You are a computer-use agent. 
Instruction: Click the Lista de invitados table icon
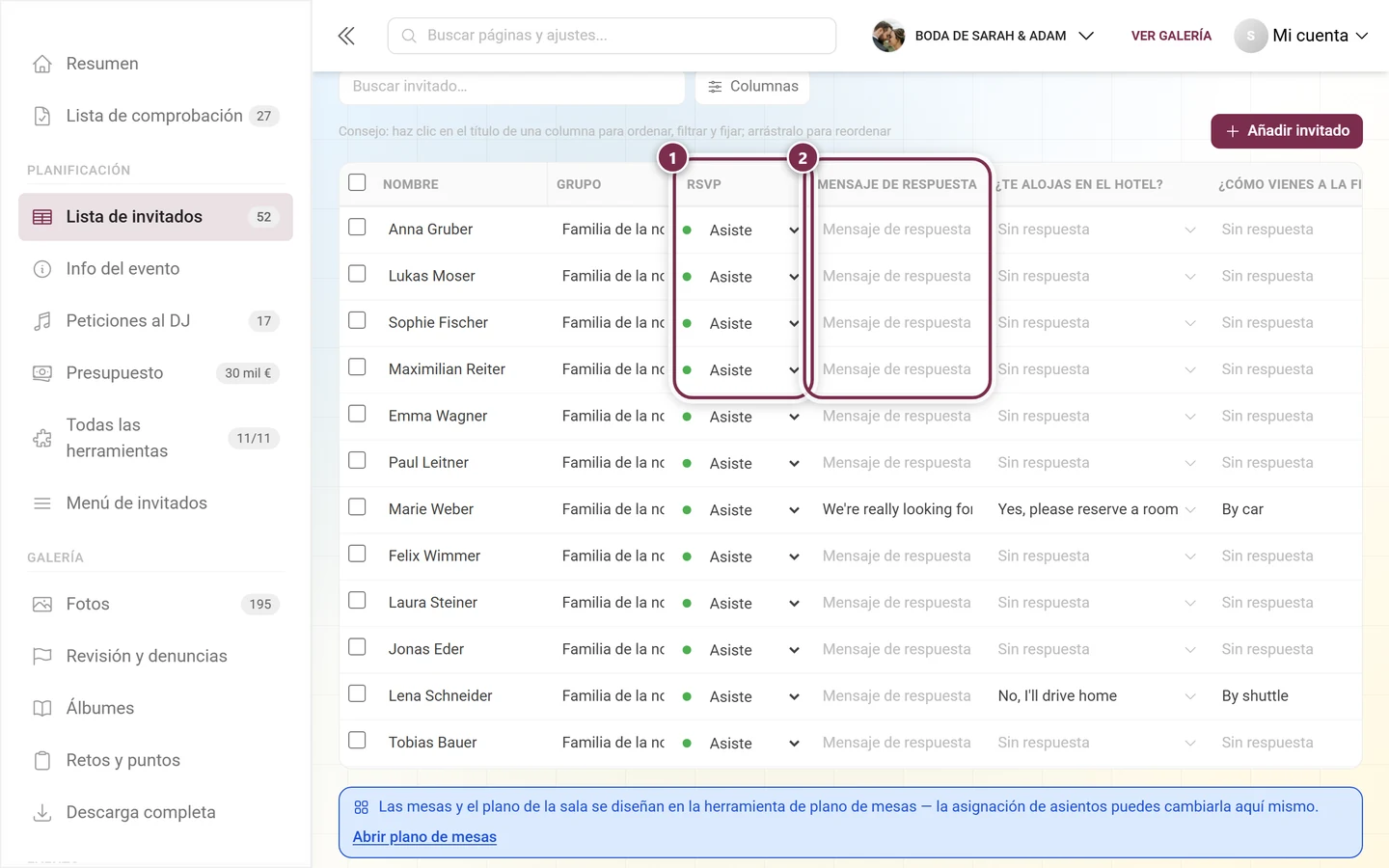pos(42,217)
